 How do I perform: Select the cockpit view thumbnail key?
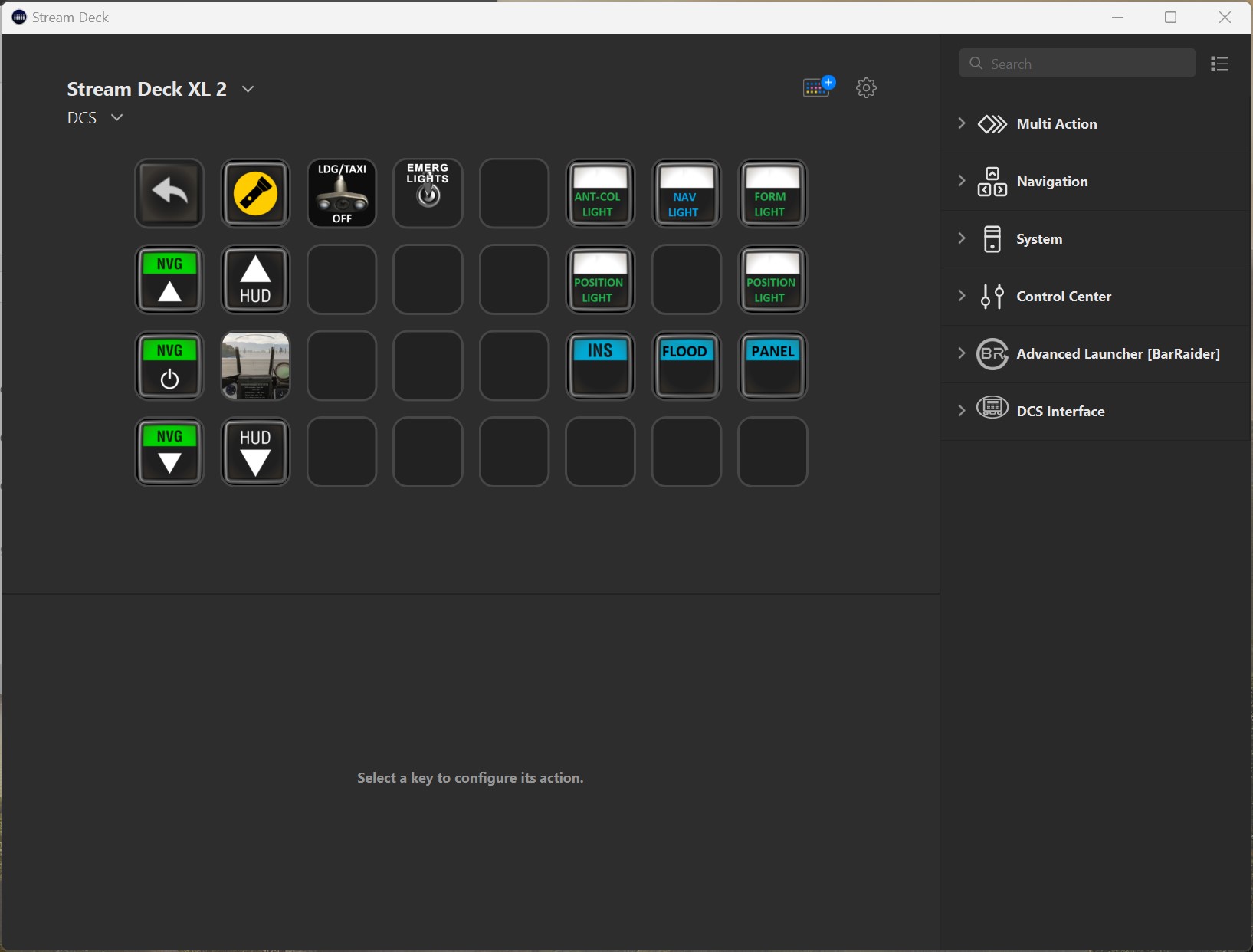point(255,366)
